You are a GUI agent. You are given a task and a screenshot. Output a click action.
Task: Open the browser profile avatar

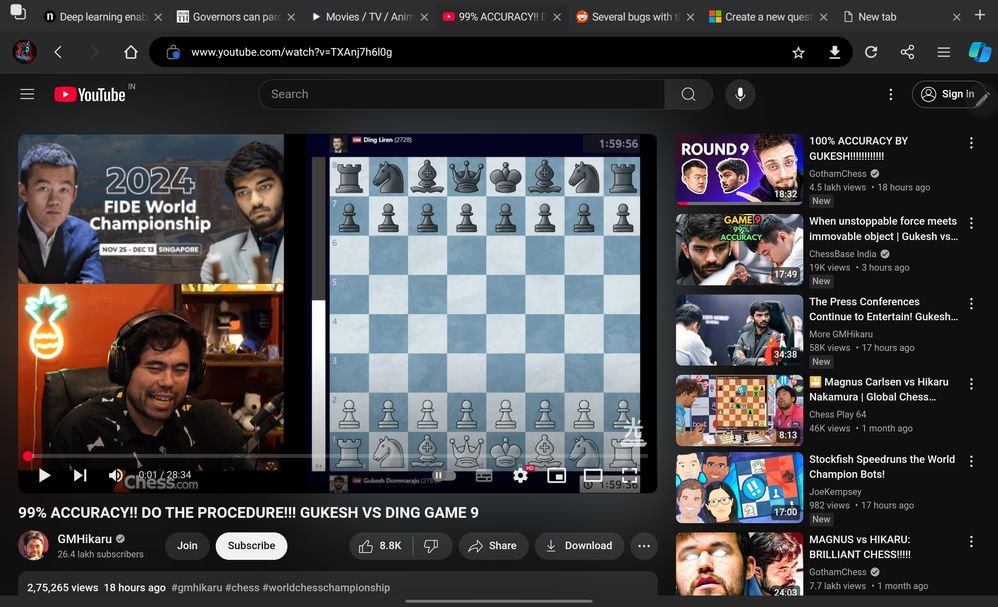tap(24, 52)
